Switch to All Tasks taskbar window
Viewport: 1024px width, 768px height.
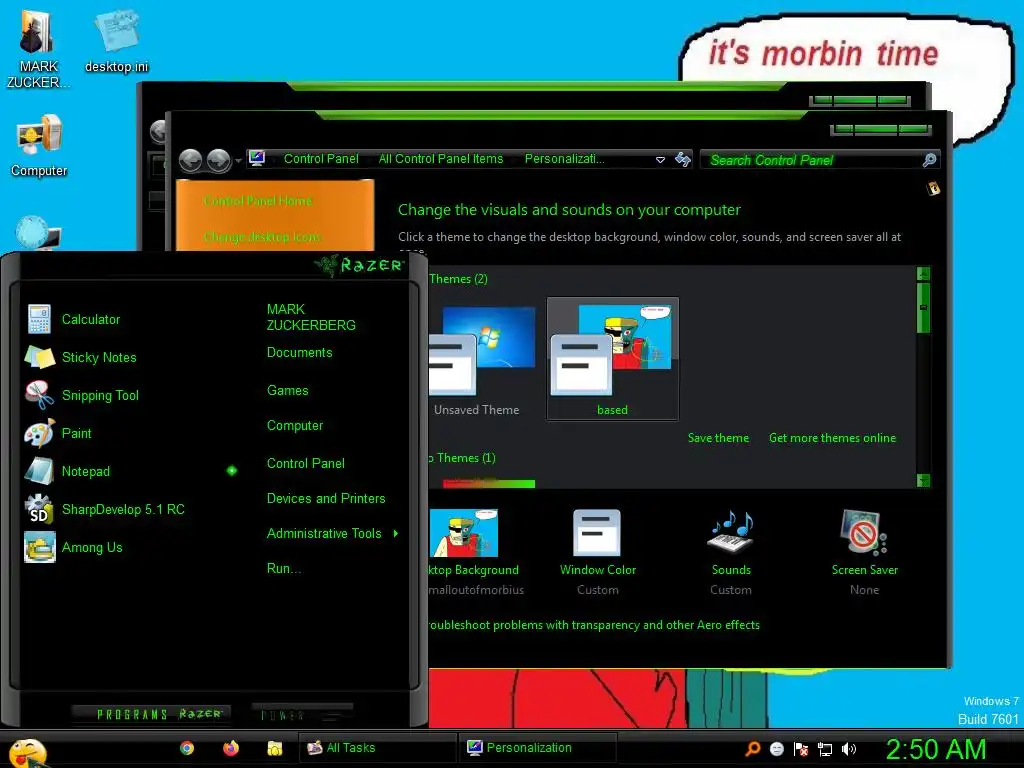pos(377,748)
